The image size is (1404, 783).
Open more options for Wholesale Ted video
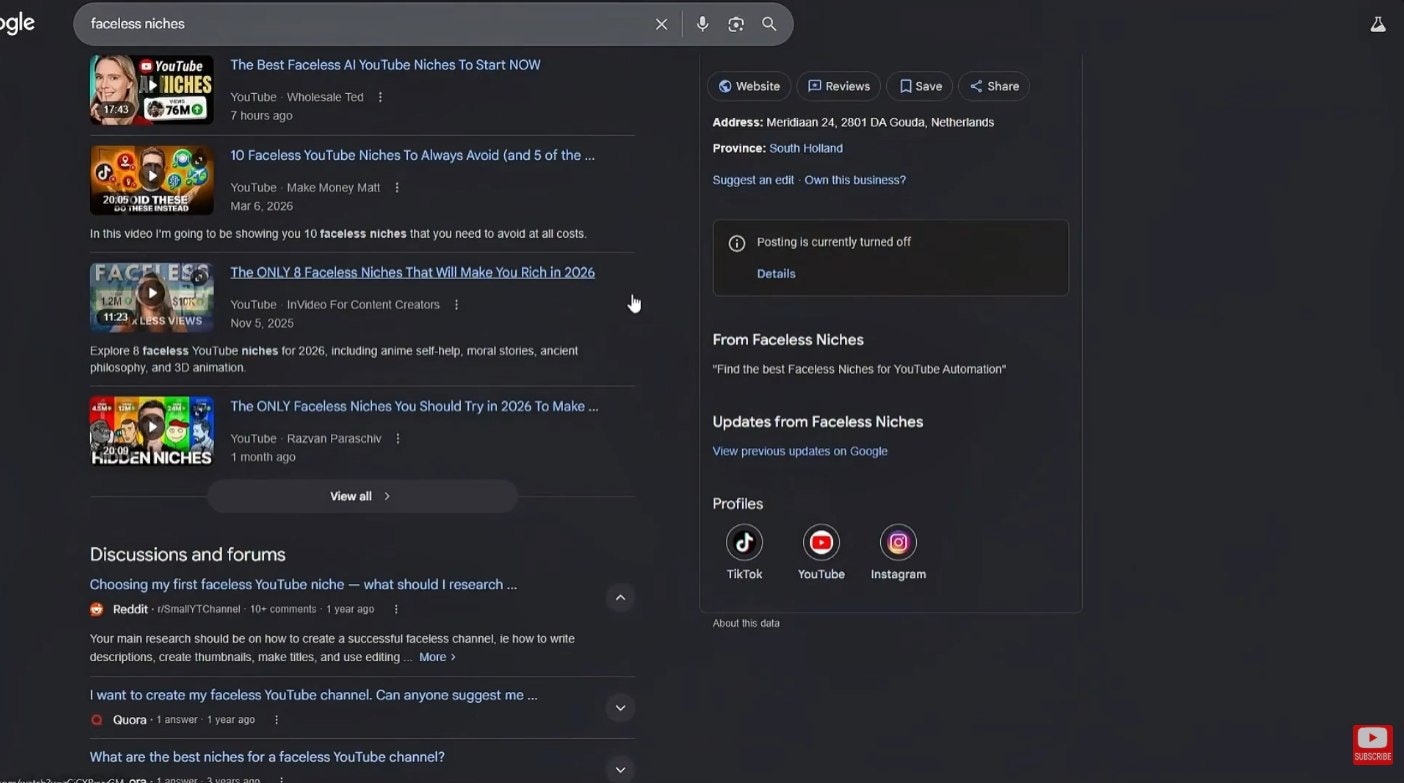pos(380,97)
